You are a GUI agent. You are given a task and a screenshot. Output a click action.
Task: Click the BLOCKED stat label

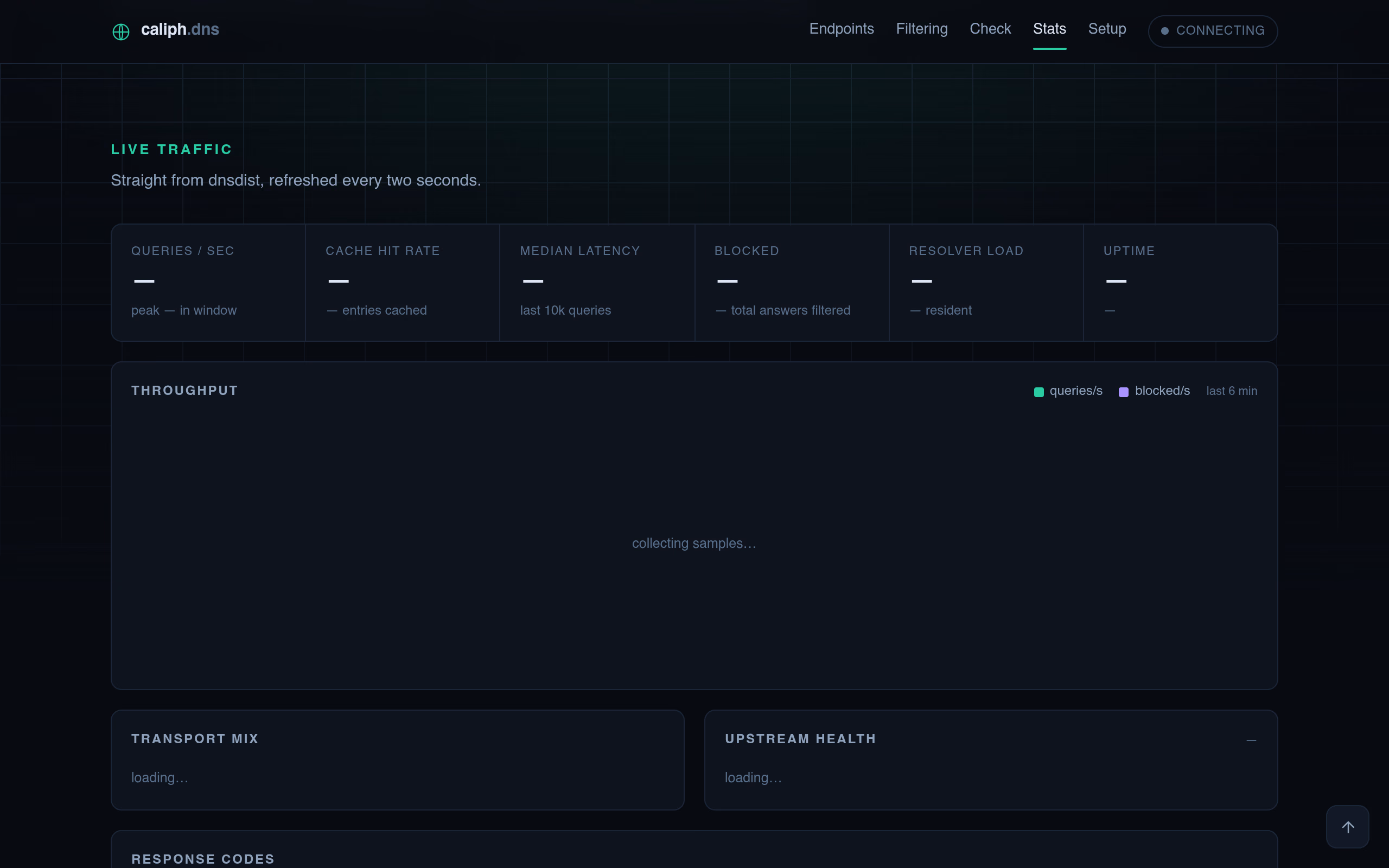point(747,251)
